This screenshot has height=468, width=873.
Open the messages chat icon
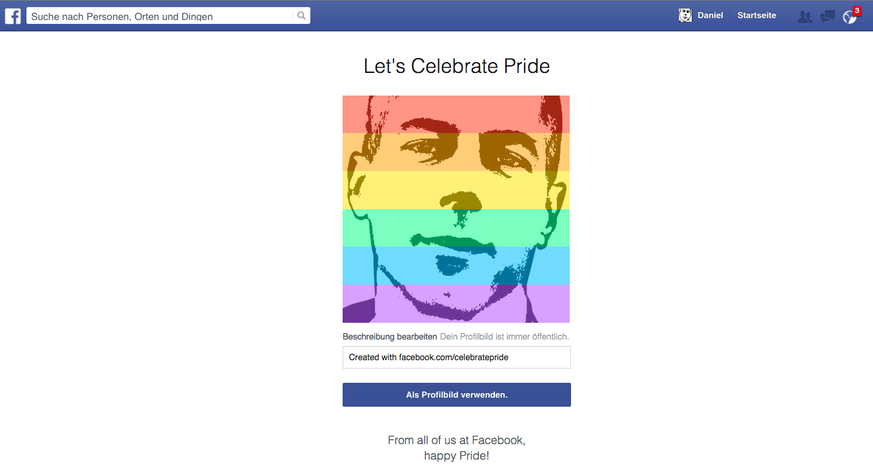click(827, 16)
